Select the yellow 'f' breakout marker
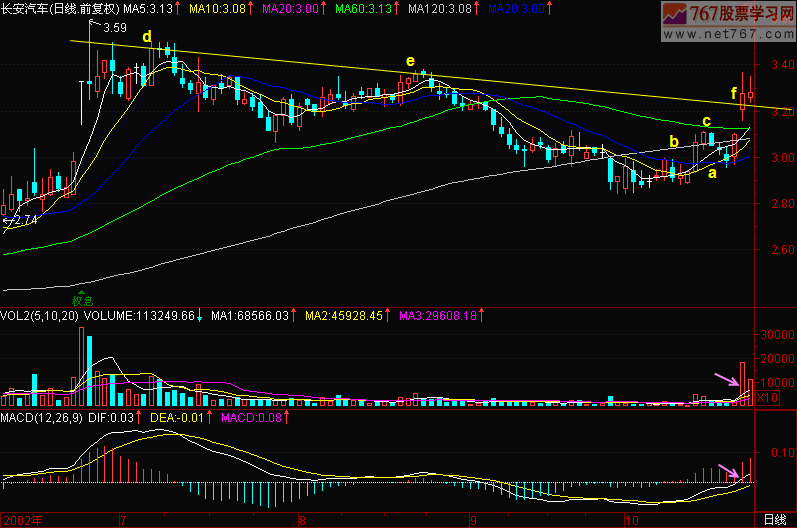Image resolution: width=797 pixels, height=528 pixels. [x=734, y=95]
